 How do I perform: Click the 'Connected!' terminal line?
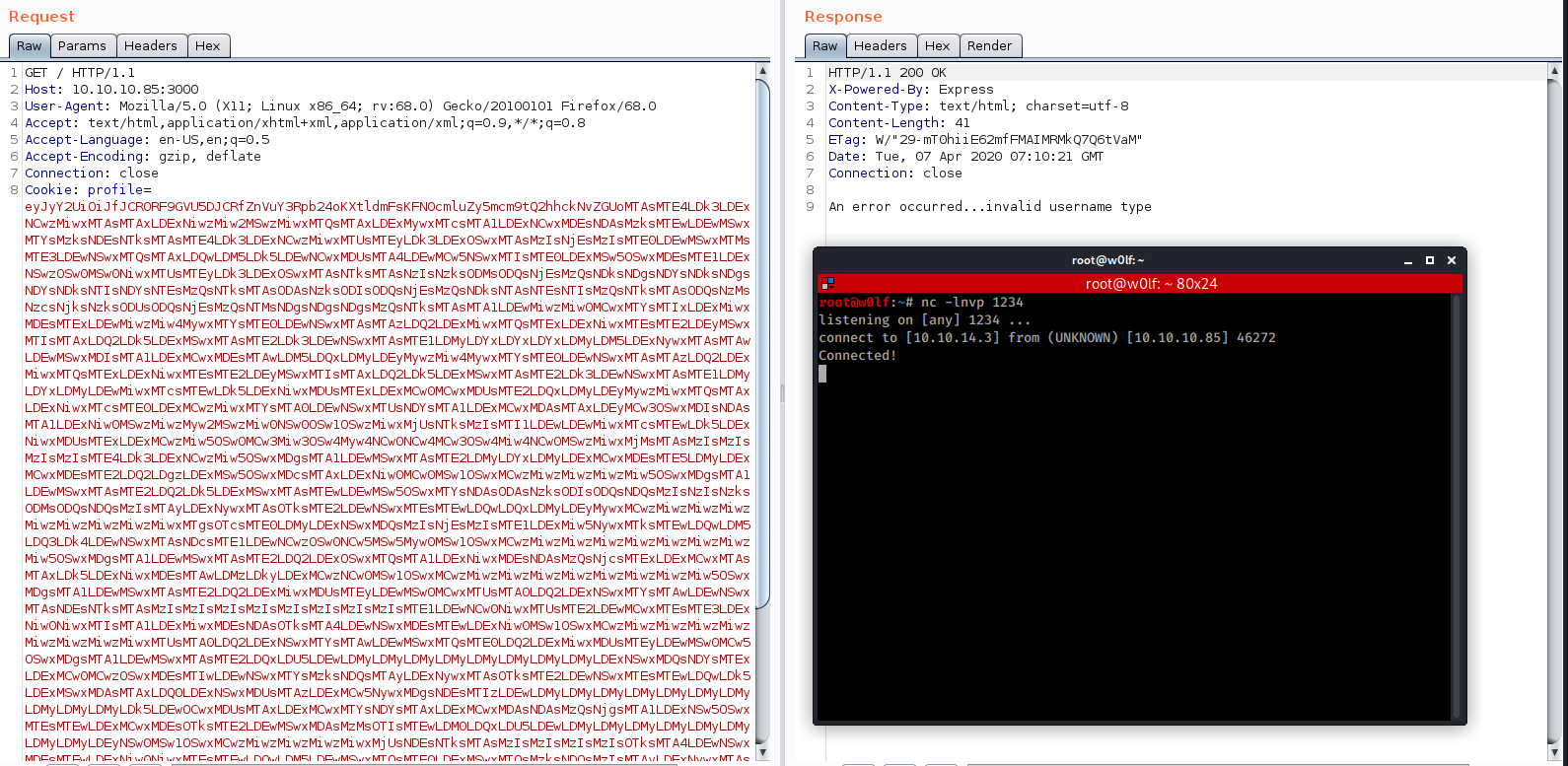coord(858,355)
